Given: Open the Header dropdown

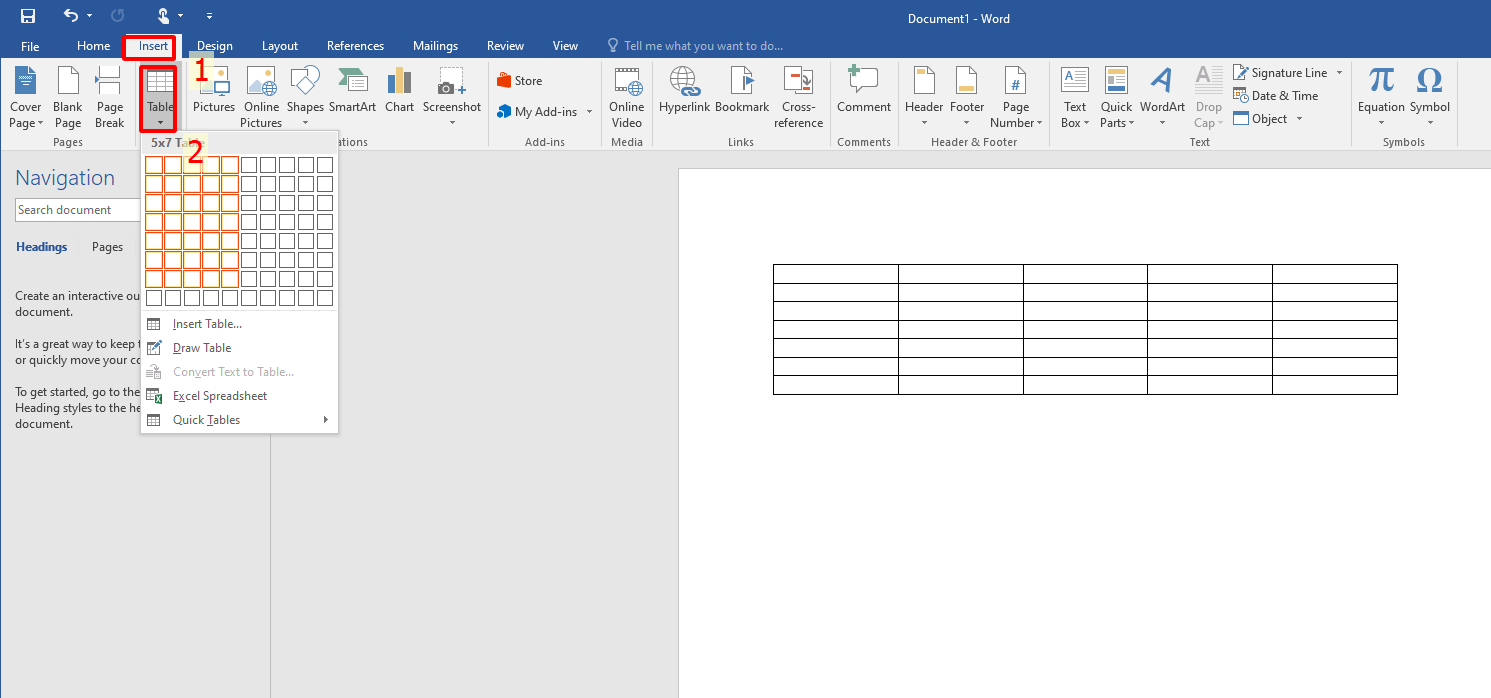Looking at the screenshot, I should 924,97.
